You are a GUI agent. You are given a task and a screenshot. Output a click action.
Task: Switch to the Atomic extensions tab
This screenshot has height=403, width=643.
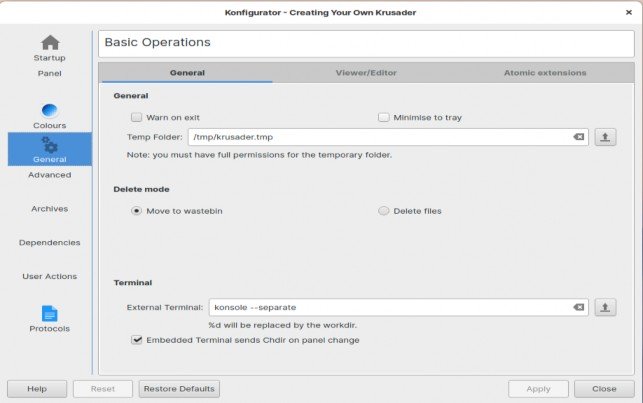[x=545, y=73]
